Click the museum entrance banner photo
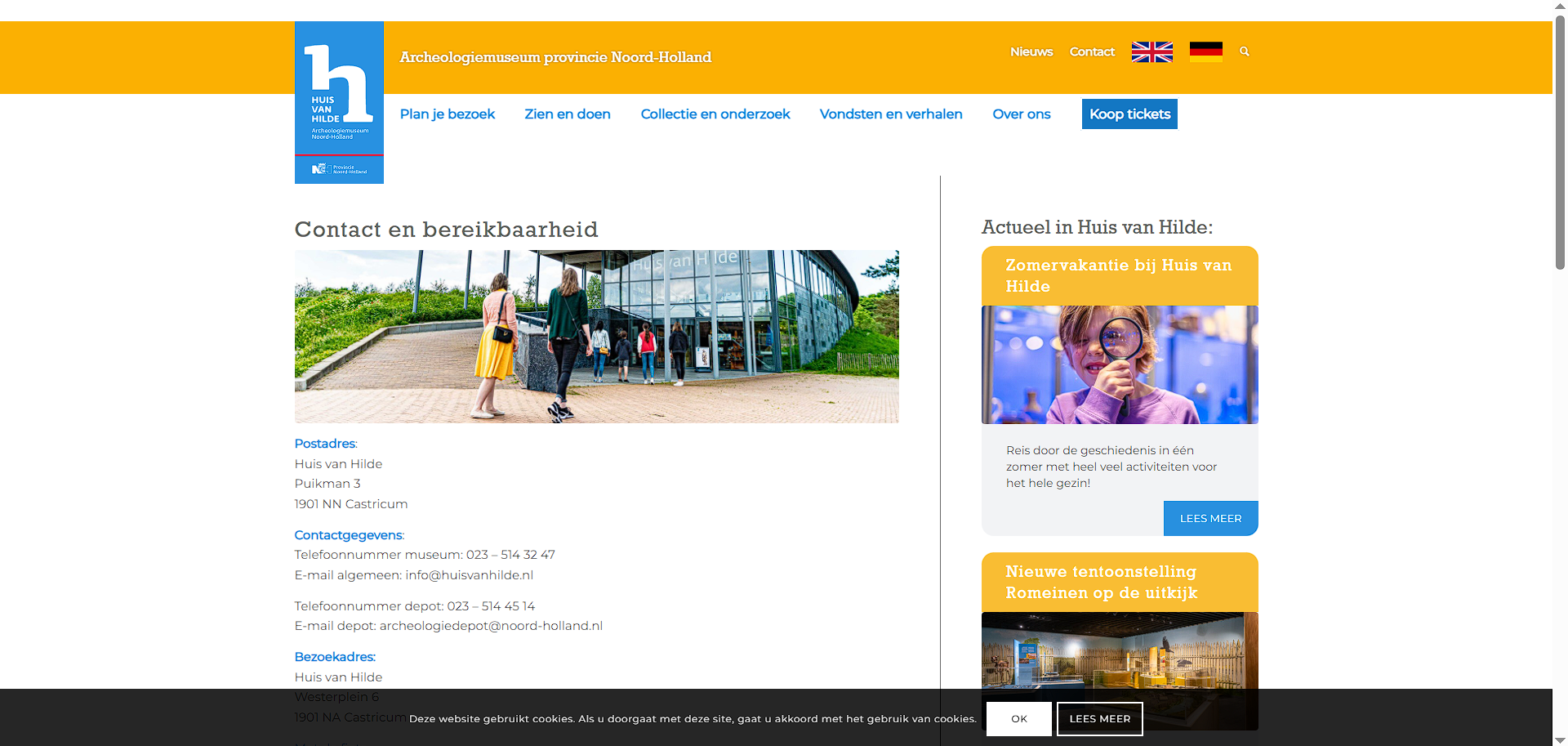Viewport: 1568px width, 746px height. point(596,337)
